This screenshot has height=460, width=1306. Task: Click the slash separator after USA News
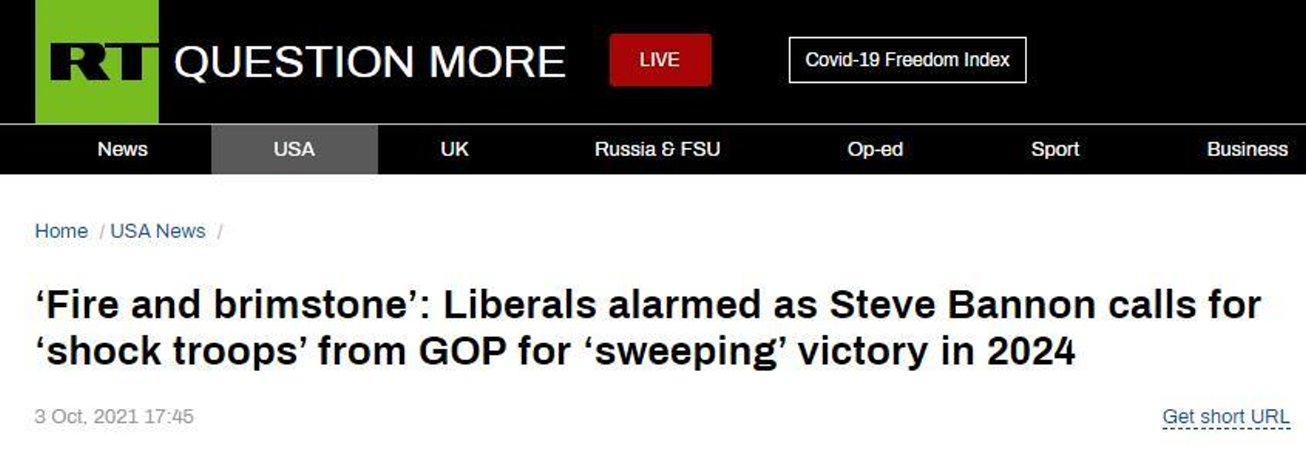click(219, 231)
